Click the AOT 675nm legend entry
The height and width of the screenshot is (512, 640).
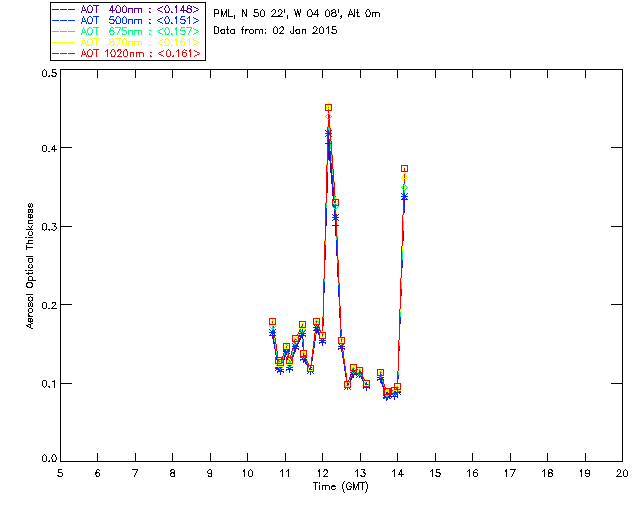click(x=126, y=31)
